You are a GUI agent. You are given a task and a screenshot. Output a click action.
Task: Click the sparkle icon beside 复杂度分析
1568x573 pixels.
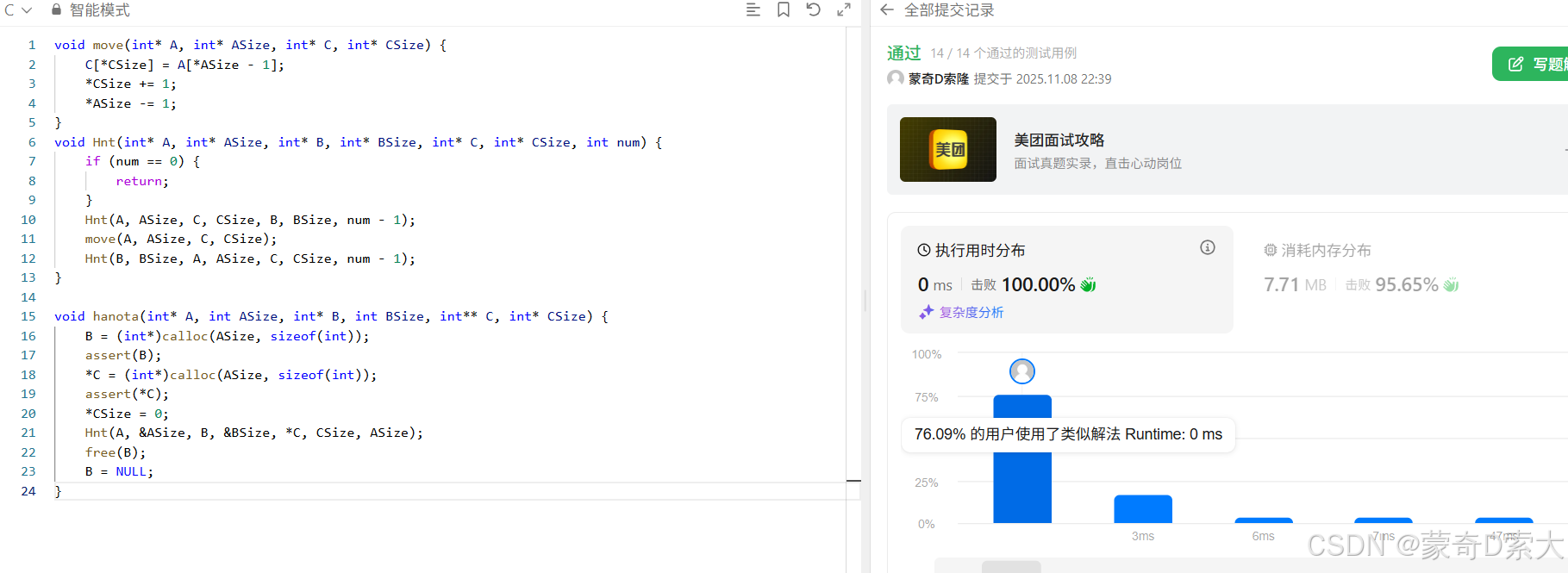coord(926,312)
